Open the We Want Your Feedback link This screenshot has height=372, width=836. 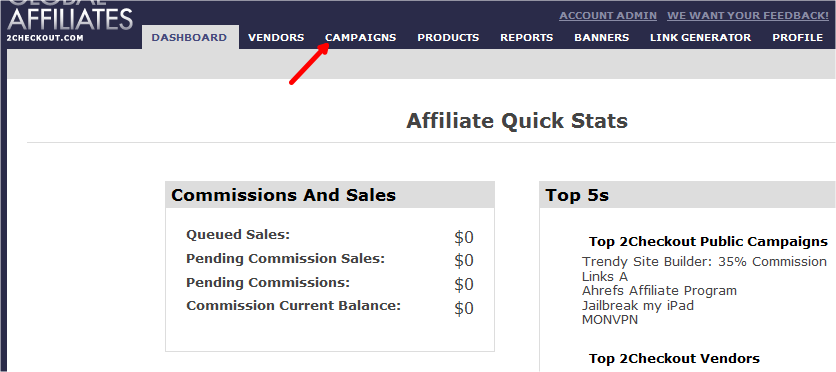click(x=748, y=15)
